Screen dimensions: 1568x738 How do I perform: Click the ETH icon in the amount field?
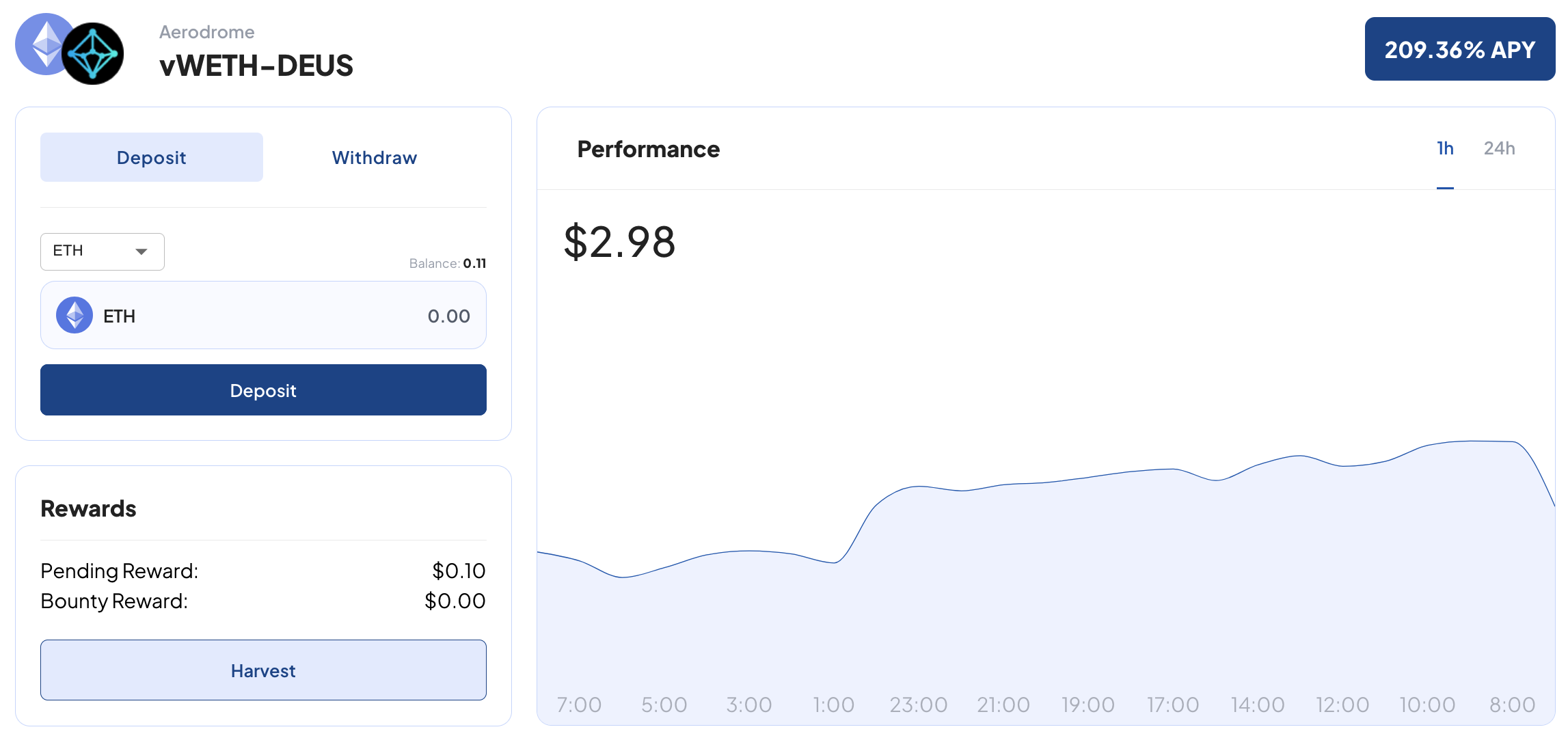pos(75,315)
